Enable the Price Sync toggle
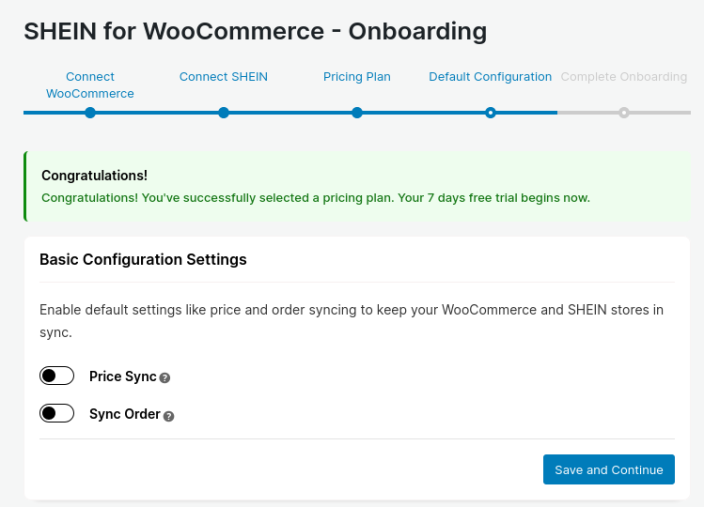The image size is (704, 507). [x=57, y=376]
